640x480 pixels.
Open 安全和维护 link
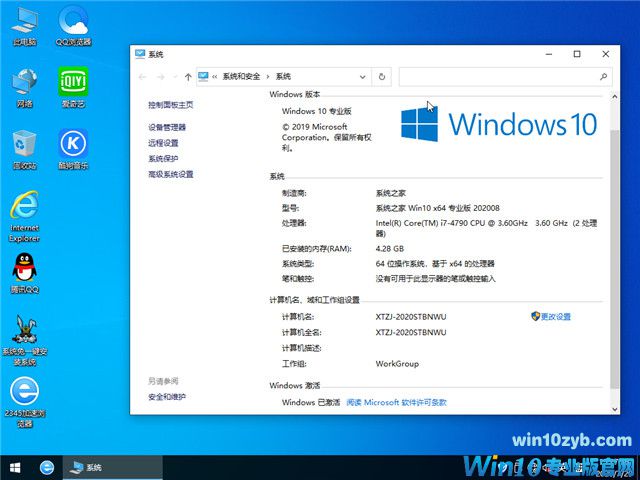(167, 397)
